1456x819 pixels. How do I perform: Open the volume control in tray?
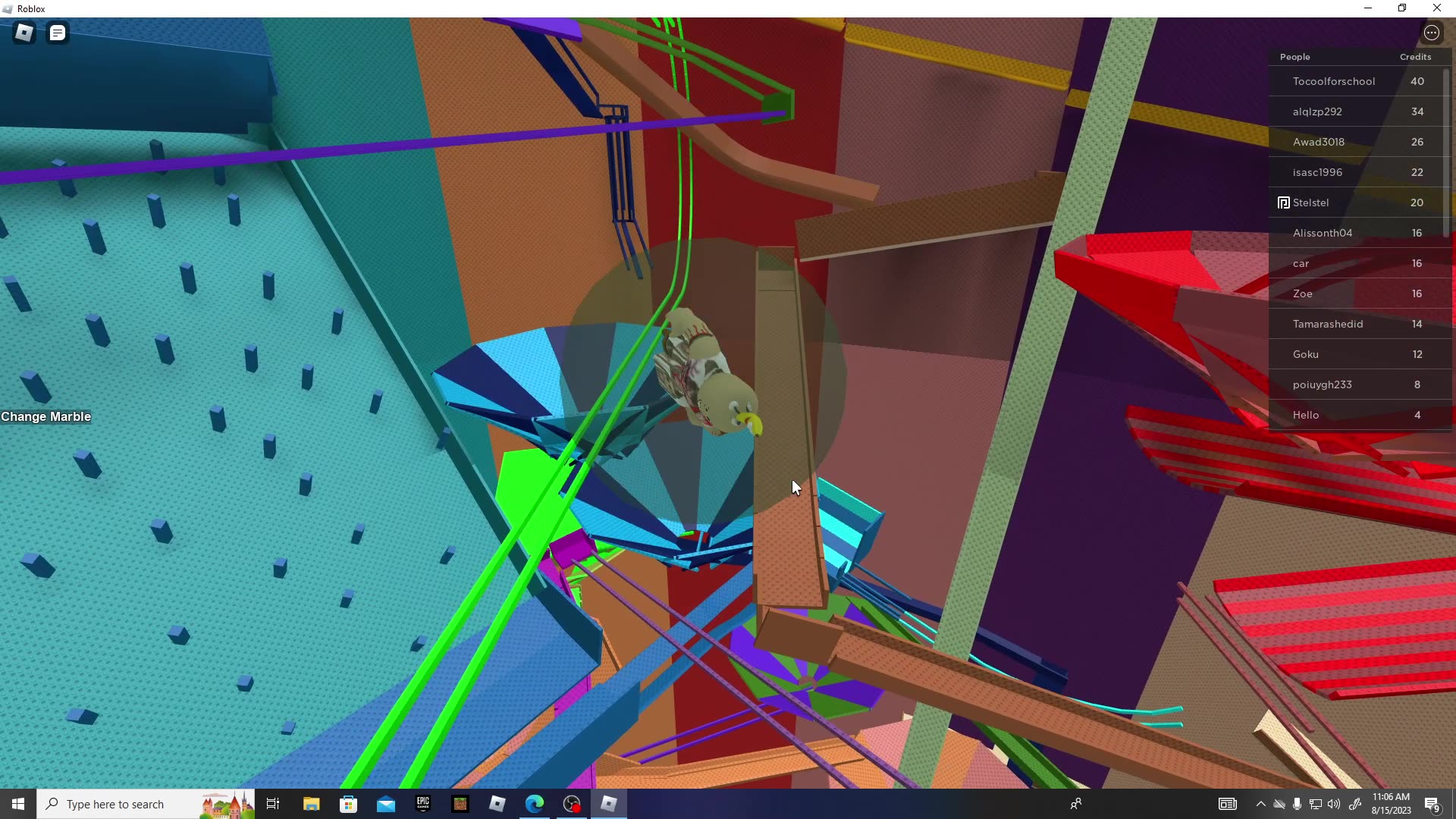point(1334,804)
